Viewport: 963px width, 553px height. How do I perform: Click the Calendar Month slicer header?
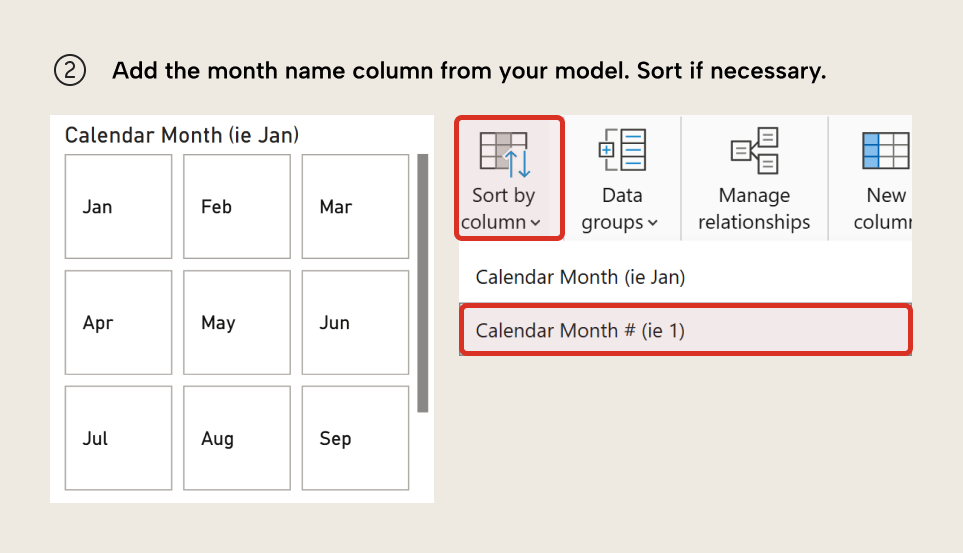click(x=181, y=135)
